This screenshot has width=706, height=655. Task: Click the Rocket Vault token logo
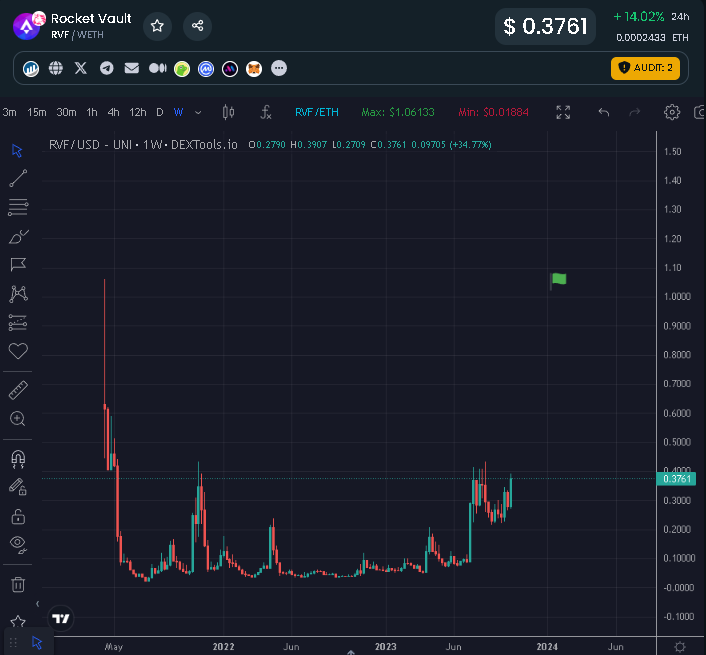tap(27, 26)
